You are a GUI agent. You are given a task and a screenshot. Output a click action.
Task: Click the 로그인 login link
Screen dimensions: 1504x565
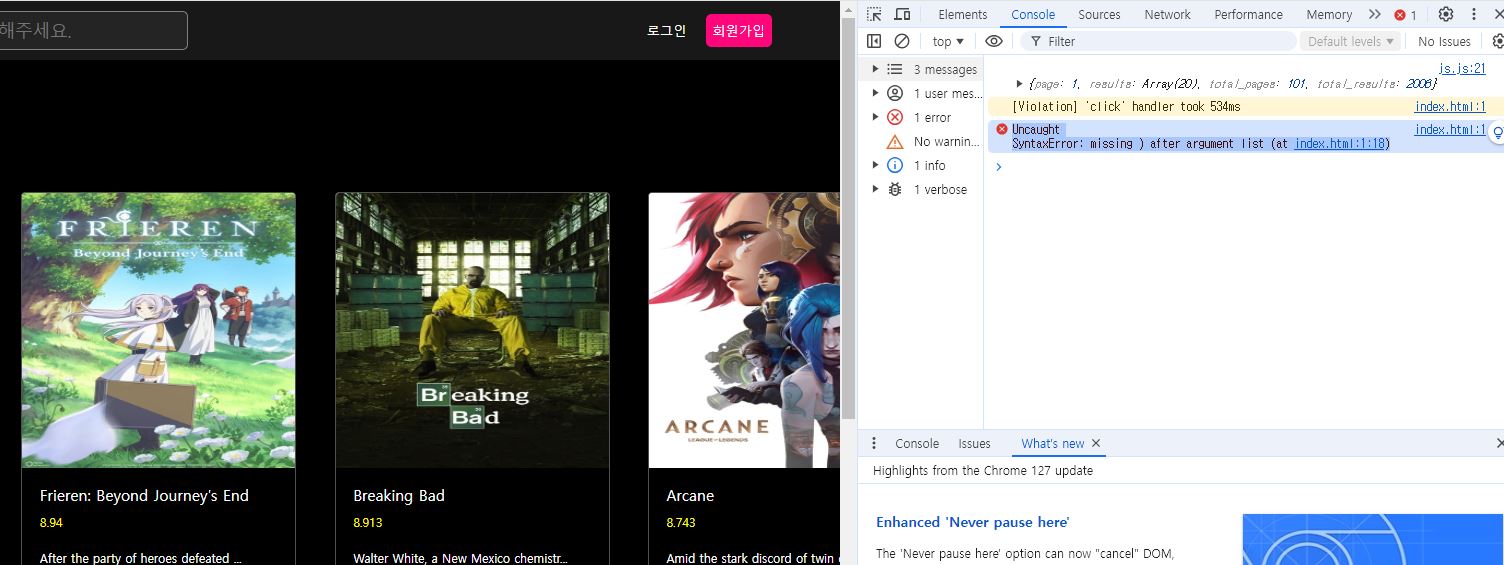tap(666, 30)
